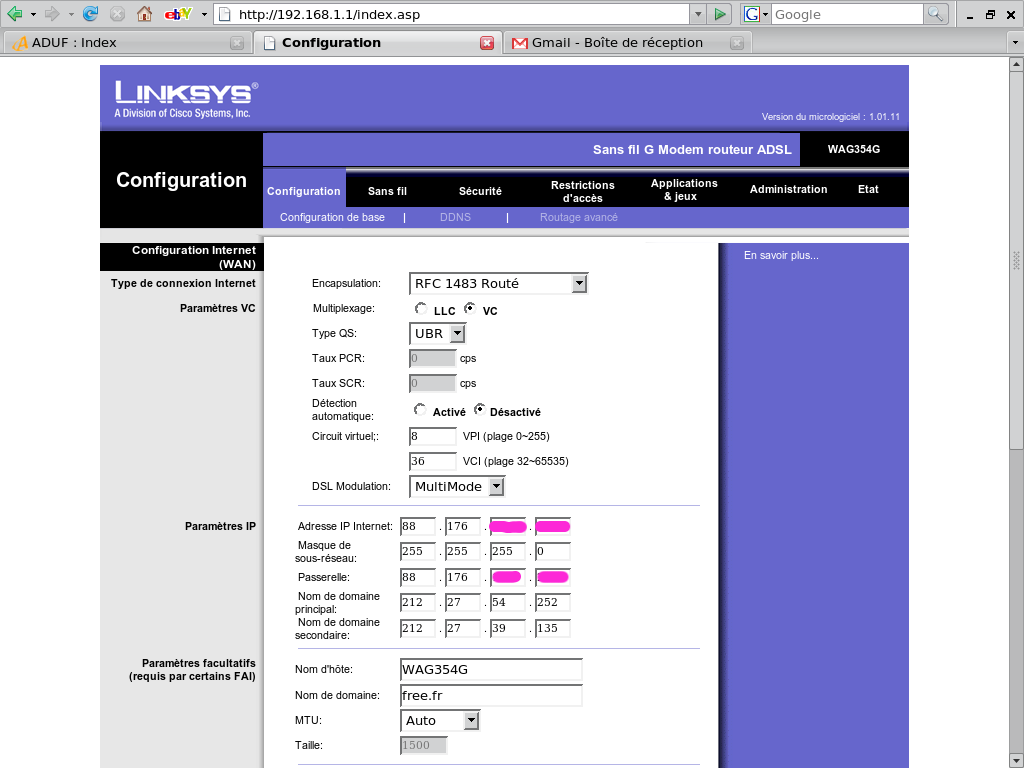Open the Etat router tab
The height and width of the screenshot is (768, 1024).
(868, 189)
